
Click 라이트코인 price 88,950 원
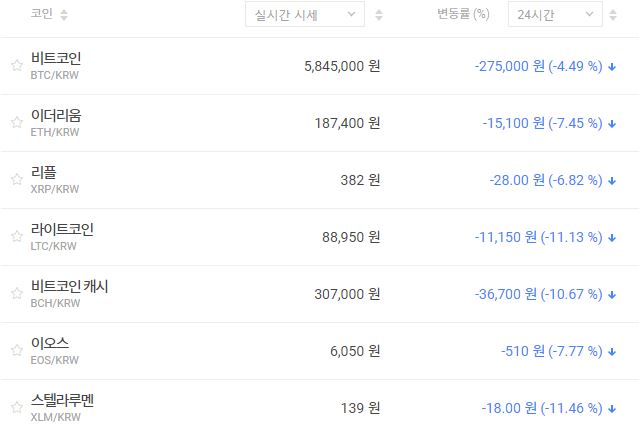pos(341,237)
